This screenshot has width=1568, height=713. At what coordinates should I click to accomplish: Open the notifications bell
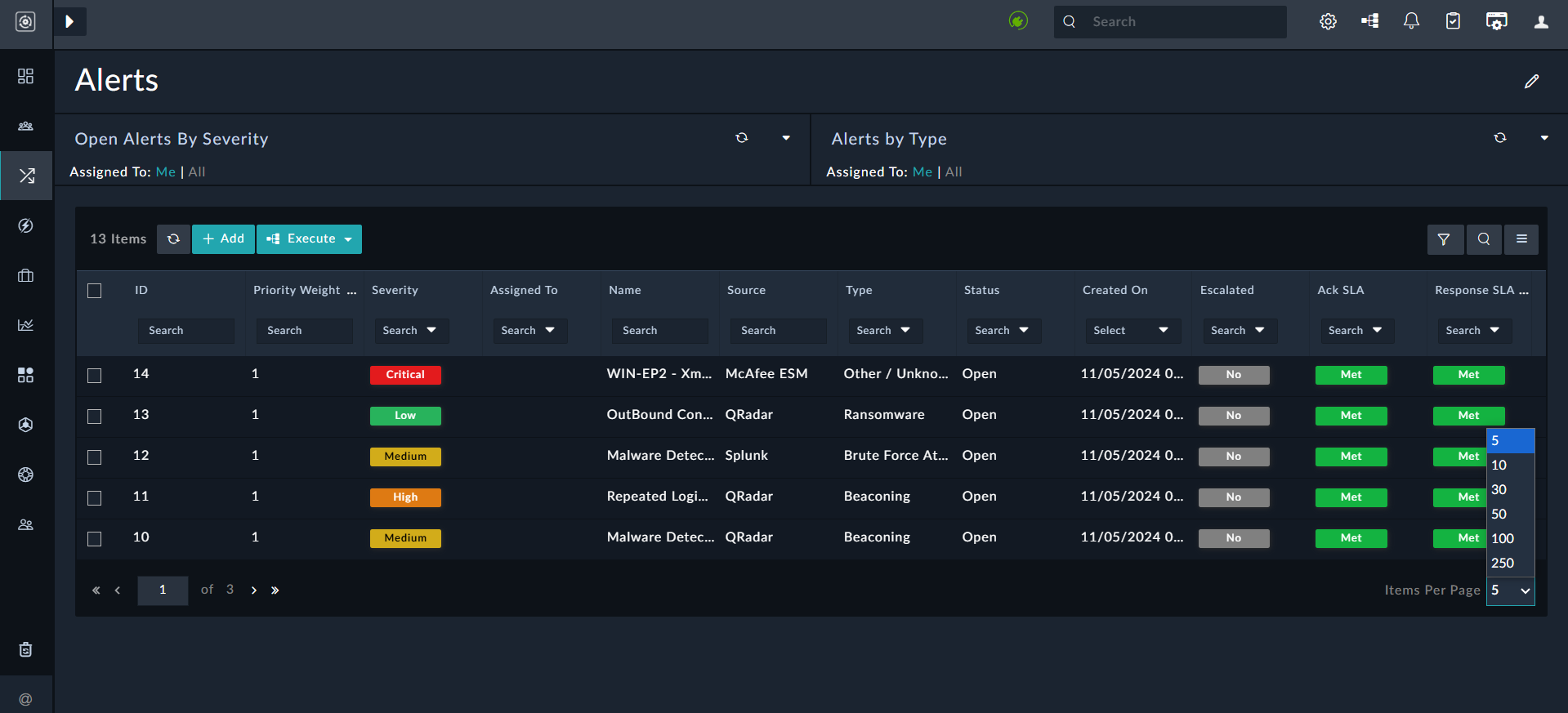pyautogui.click(x=1411, y=21)
